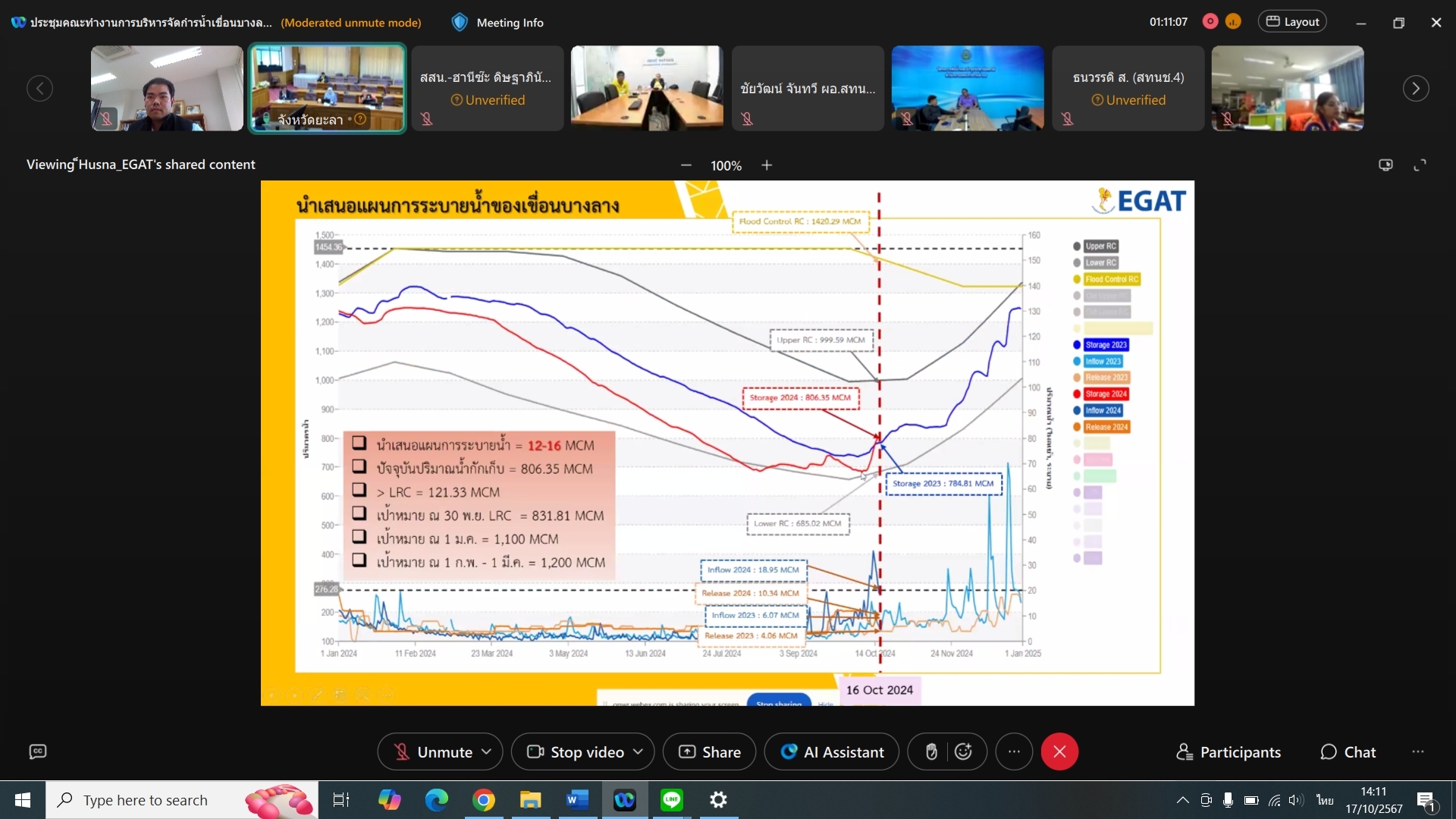
Task: Enter fullscreen for shared content
Action: (x=1420, y=165)
